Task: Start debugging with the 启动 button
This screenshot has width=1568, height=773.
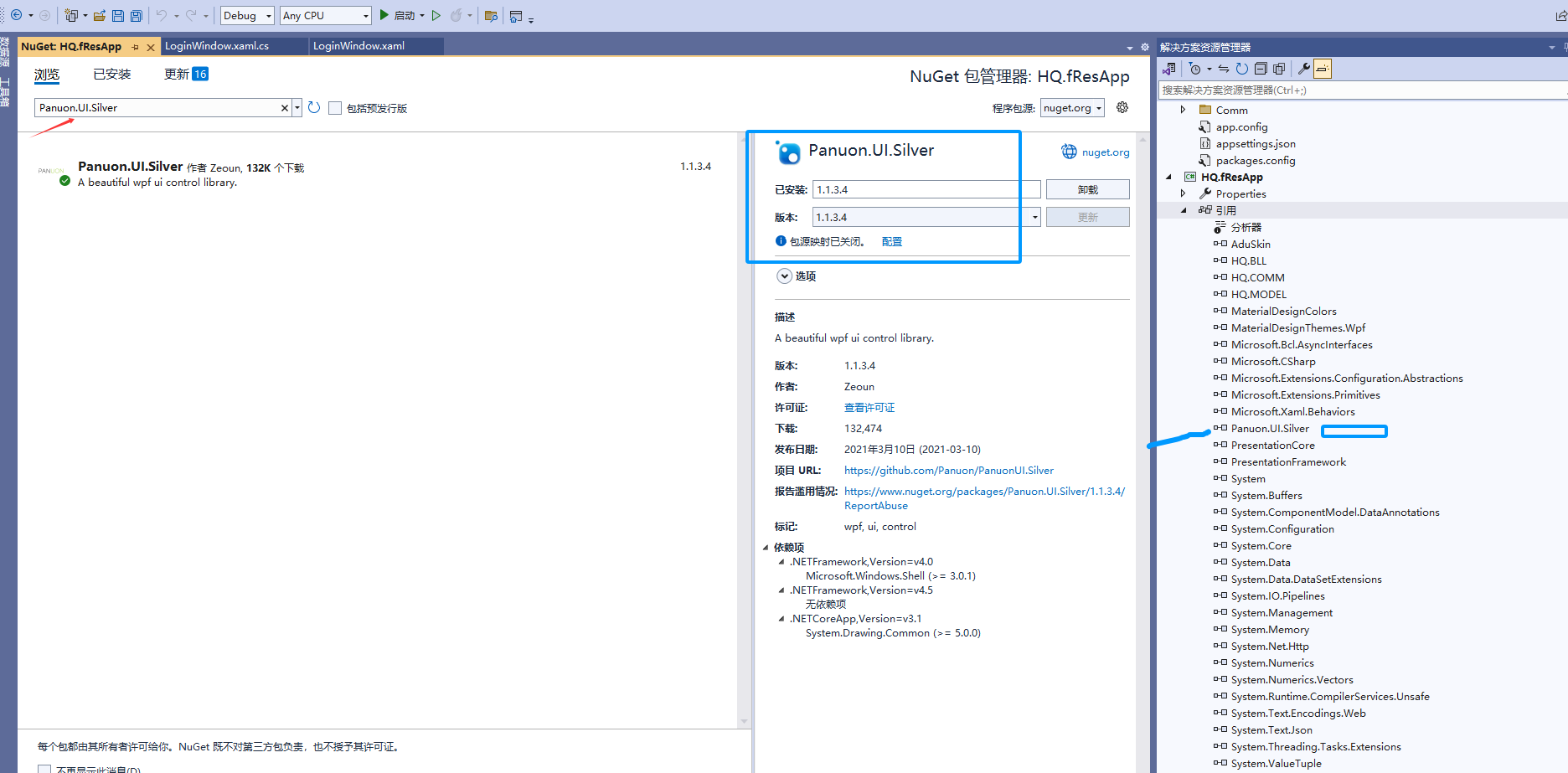Action: pyautogui.click(x=397, y=15)
